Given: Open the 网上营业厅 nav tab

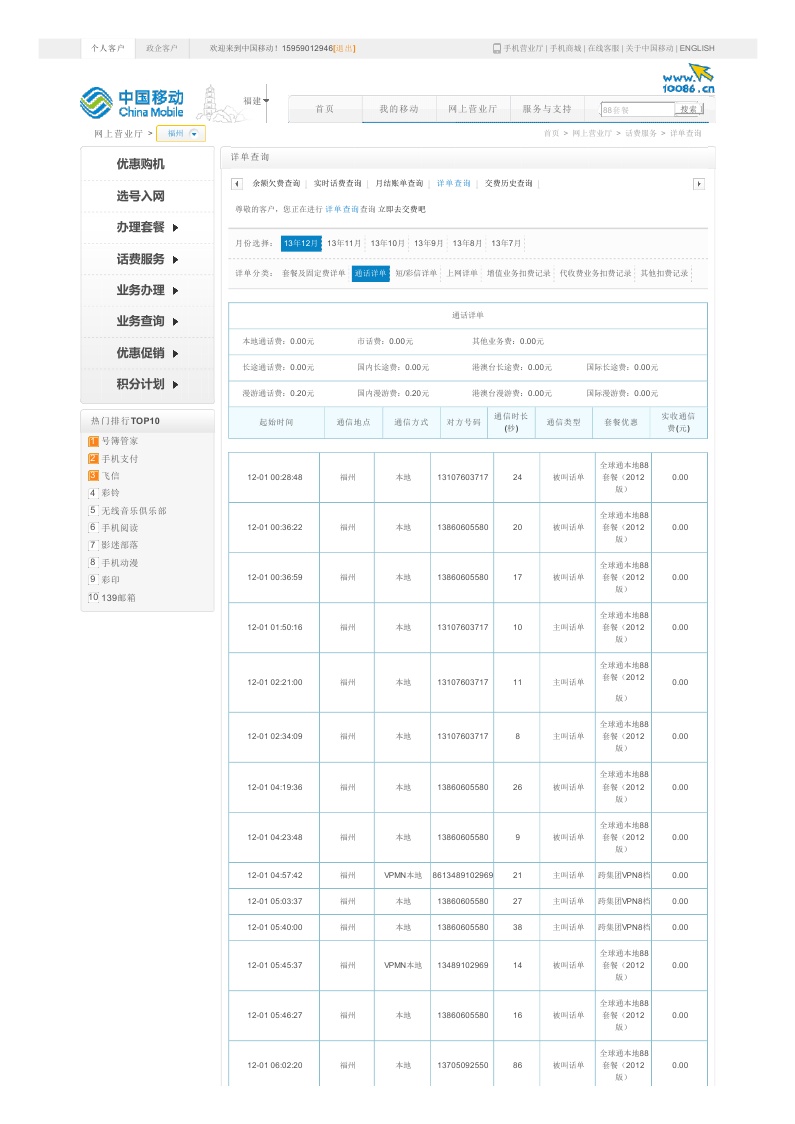Looking at the screenshot, I should (x=472, y=109).
